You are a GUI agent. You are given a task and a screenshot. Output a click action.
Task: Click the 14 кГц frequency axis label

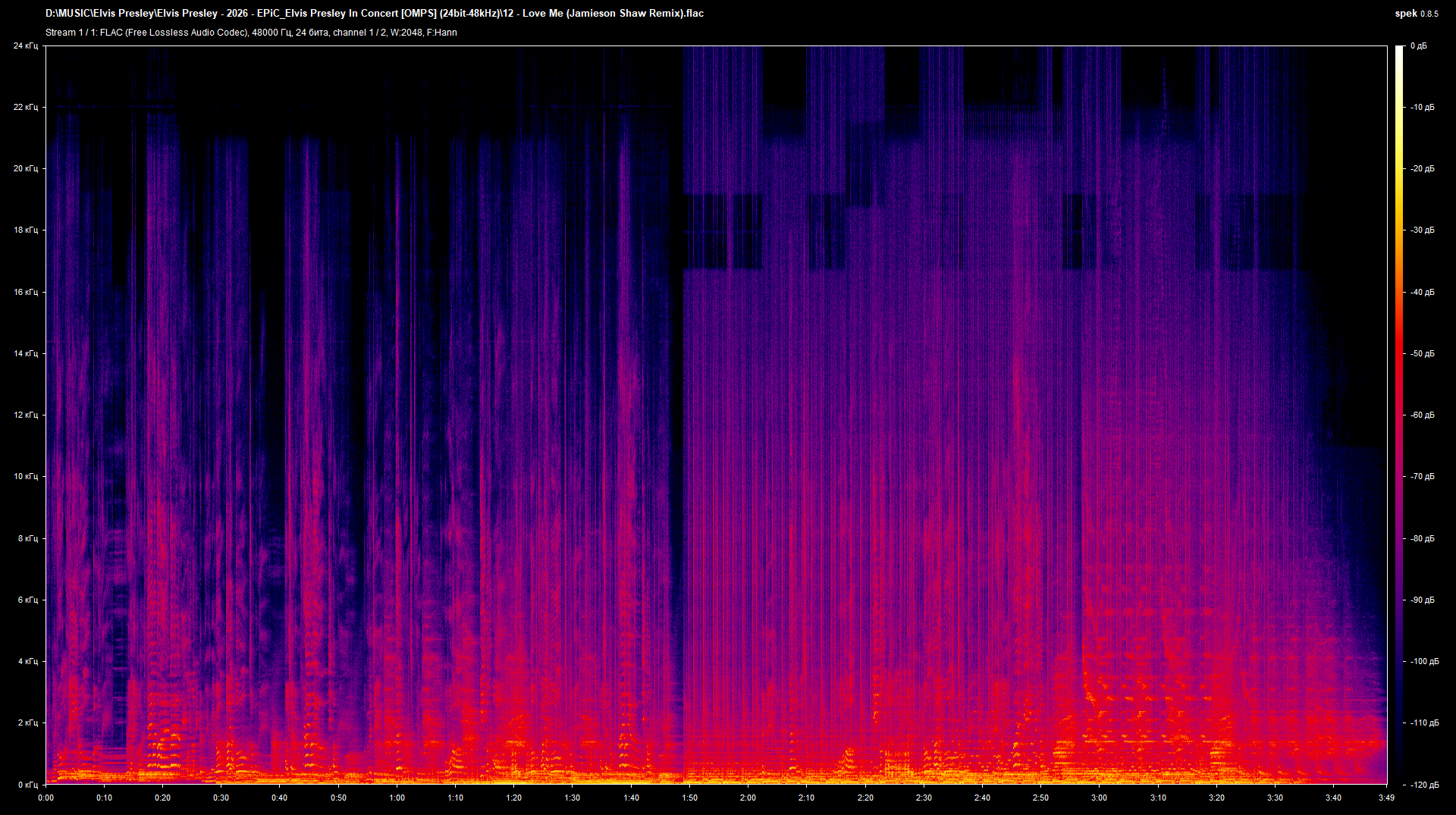25,354
